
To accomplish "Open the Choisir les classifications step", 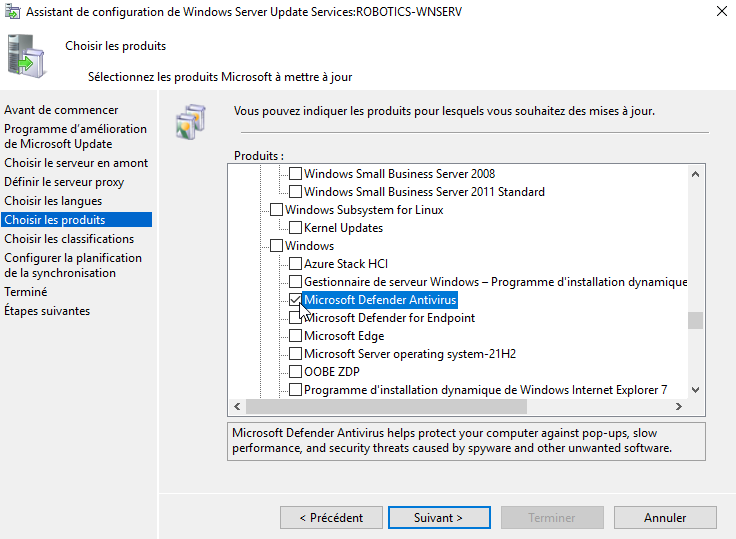I will pyautogui.click(x=69, y=239).
